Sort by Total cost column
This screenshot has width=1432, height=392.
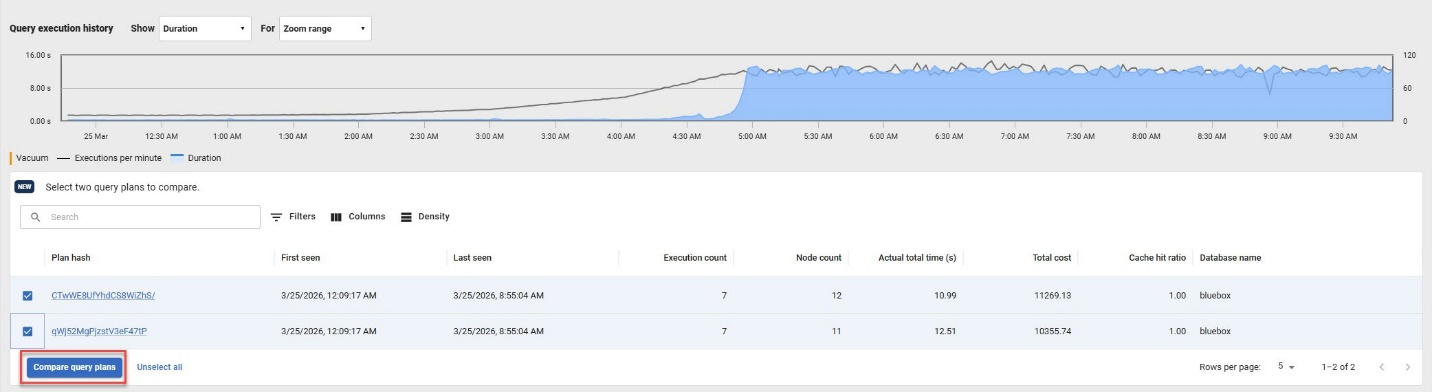[x=1052, y=258]
